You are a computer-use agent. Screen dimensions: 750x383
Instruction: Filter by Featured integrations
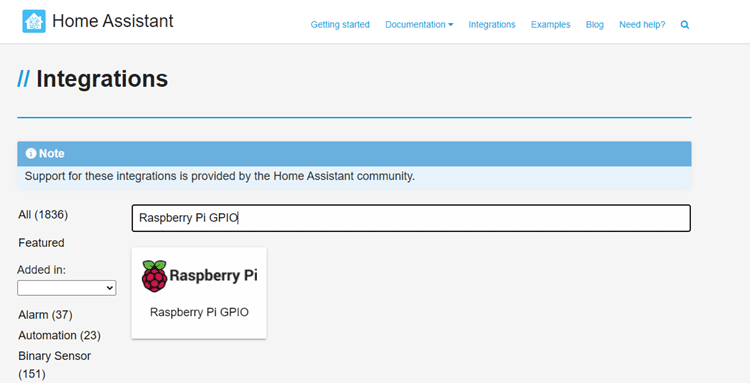coord(41,243)
